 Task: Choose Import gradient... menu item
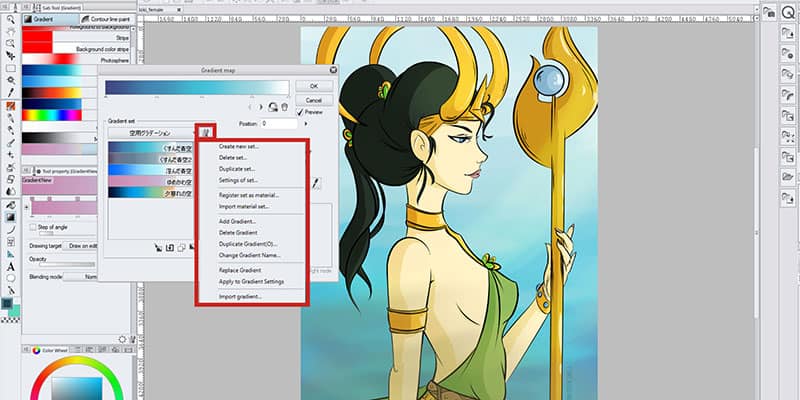pyautogui.click(x=240, y=296)
